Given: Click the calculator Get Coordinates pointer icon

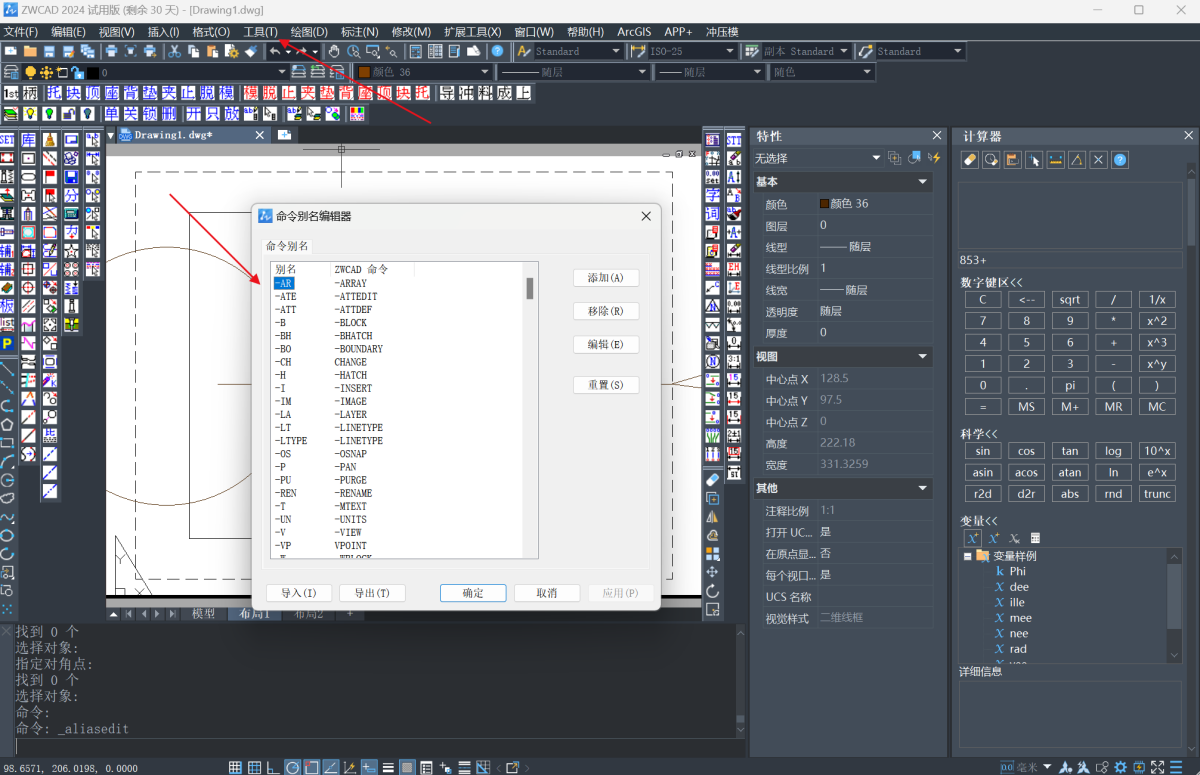Looking at the screenshot, I should tap(1034, 159).
